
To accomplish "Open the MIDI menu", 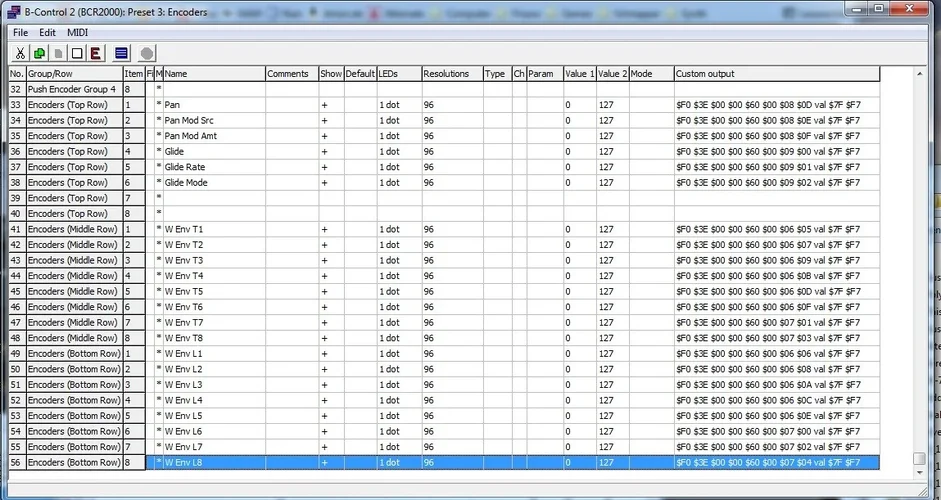I will (77, 32).
